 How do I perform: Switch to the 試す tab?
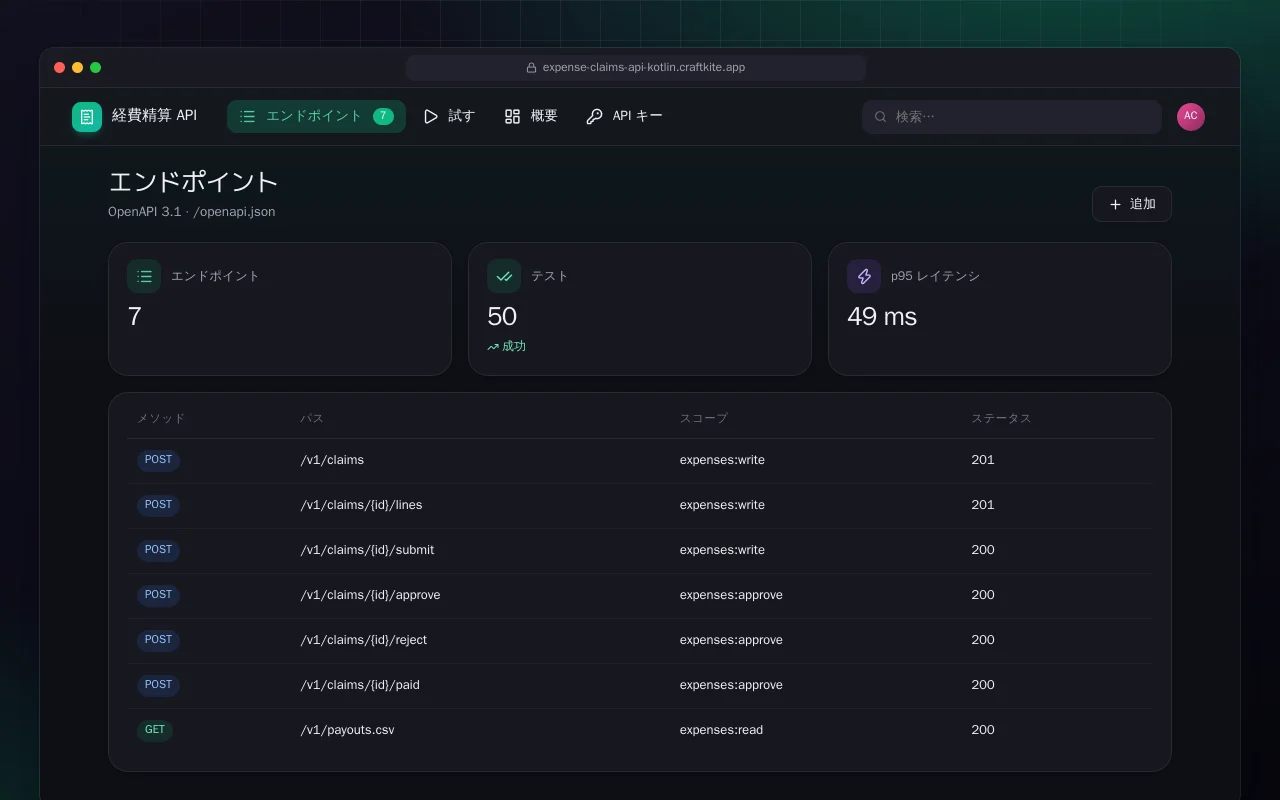tap(449, 116)
